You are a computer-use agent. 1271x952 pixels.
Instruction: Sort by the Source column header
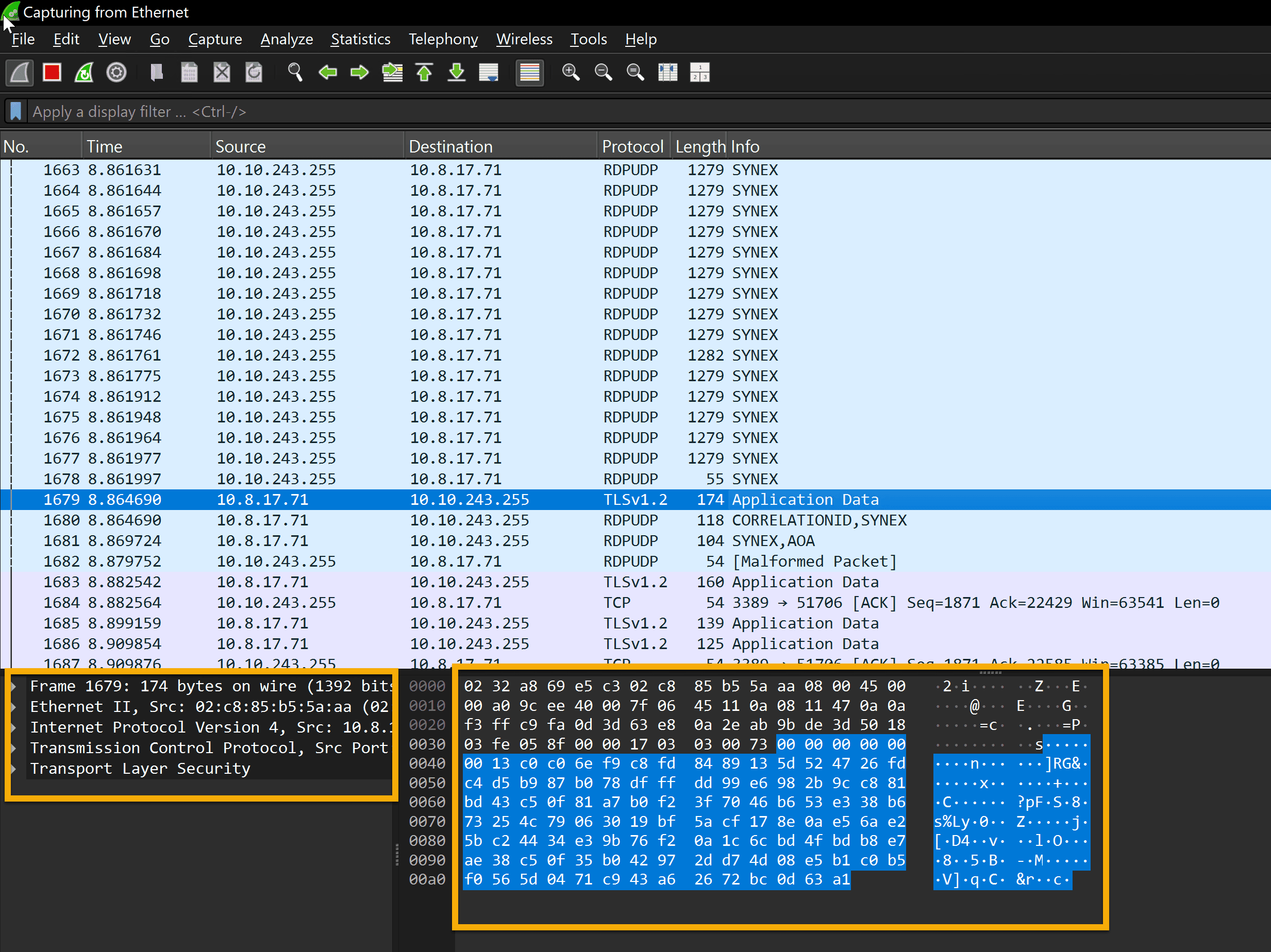(x=240, y=146)
